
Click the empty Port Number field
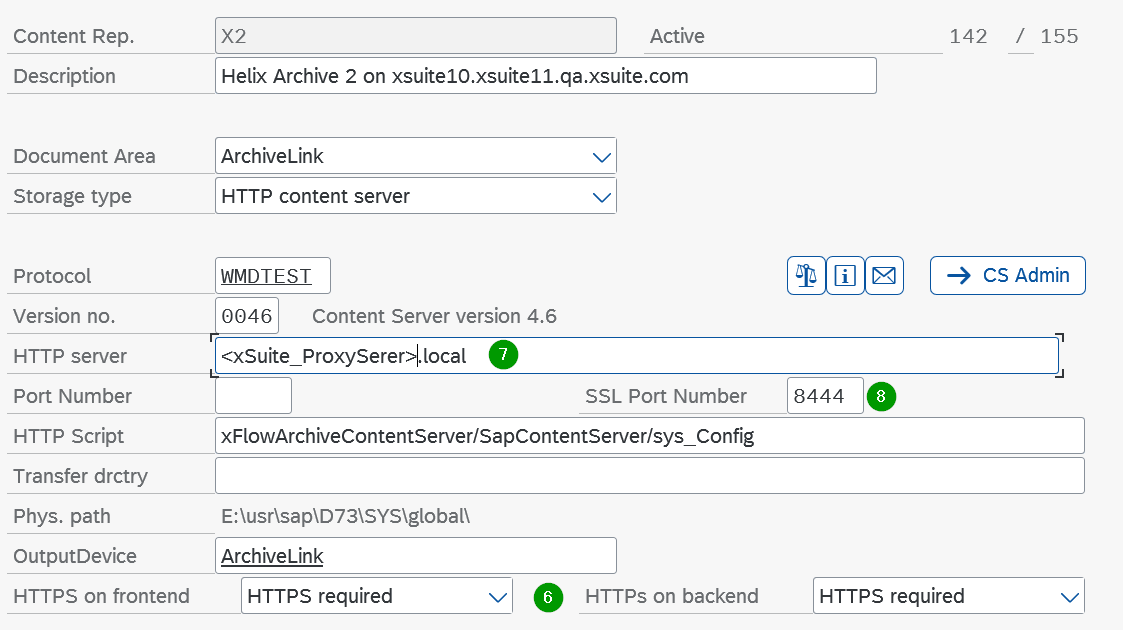point(253,396)
